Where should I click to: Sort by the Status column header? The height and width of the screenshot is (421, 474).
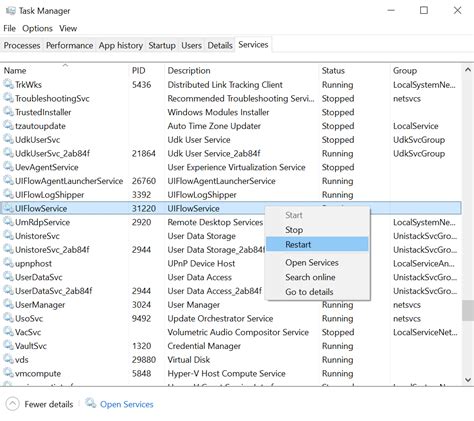[x=333, y=71]
